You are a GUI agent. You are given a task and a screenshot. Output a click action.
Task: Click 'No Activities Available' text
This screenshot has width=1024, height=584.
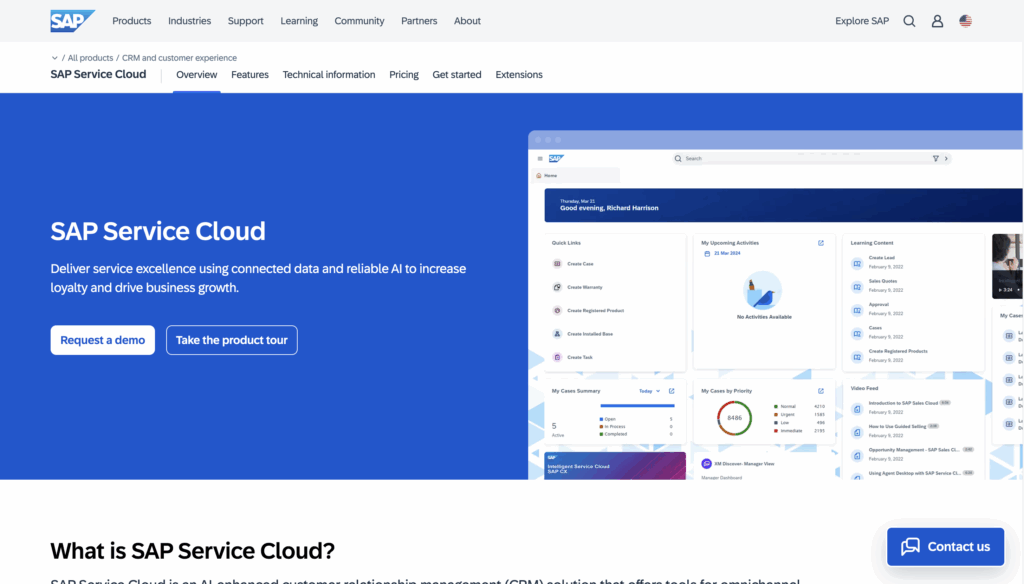[x=764, y=317]
